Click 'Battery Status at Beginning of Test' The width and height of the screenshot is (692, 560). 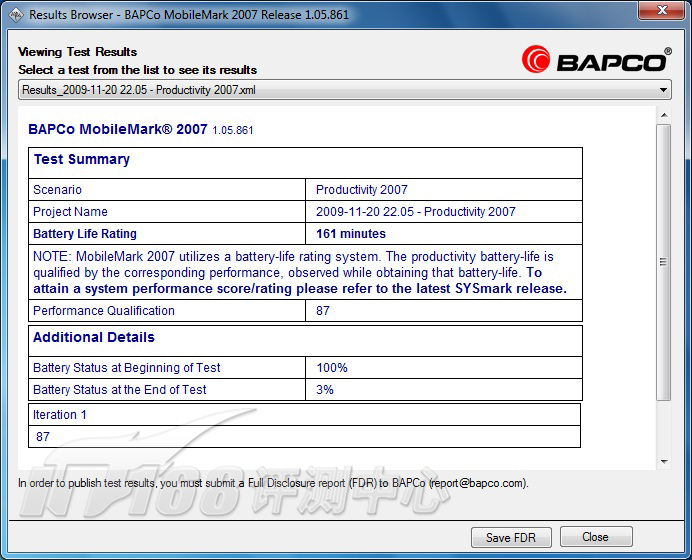(x=127, y=368)
